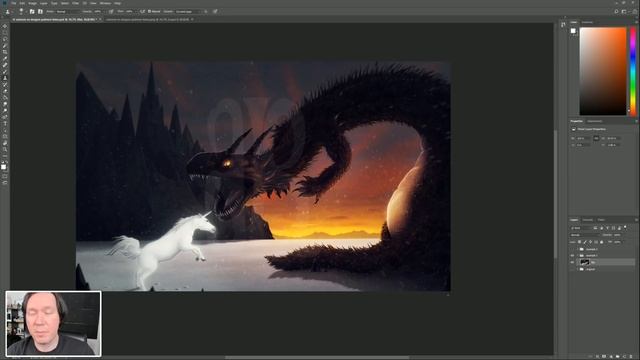
Task: Select the Type tool
Action: pyautogui.click(x=5, y=124)
